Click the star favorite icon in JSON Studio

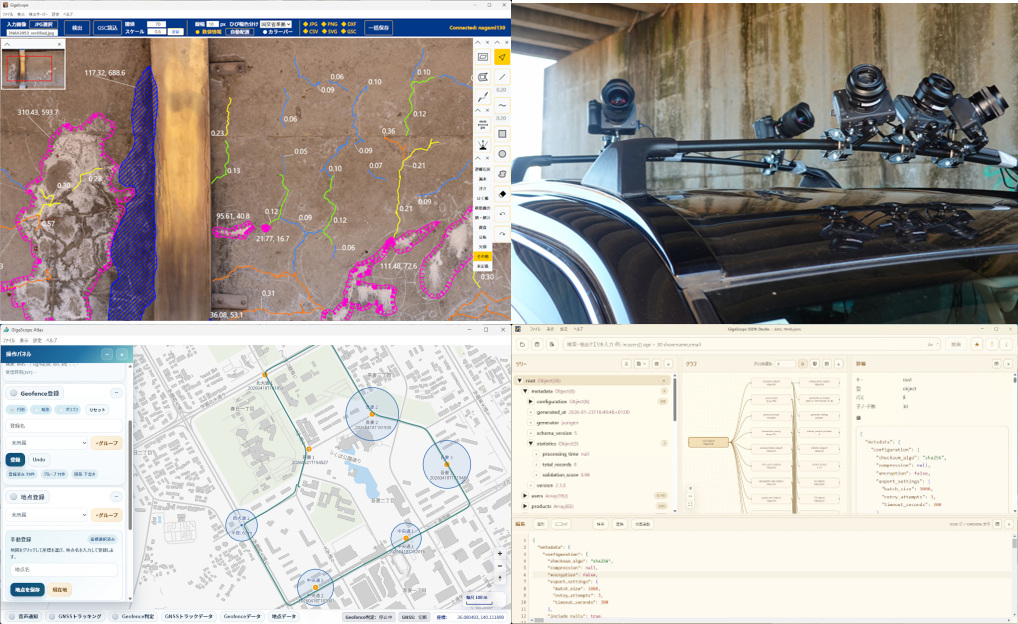976,344
